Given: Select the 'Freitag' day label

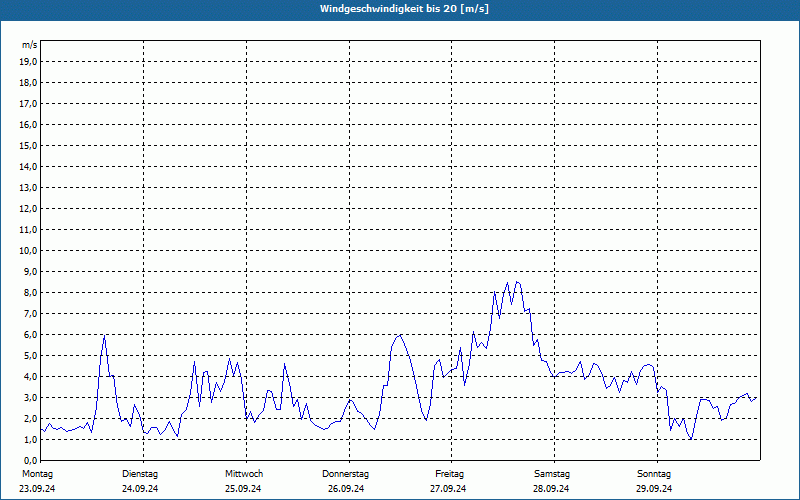Looking at the screenshot, I should pyautogui.click(x=449, y=474).
